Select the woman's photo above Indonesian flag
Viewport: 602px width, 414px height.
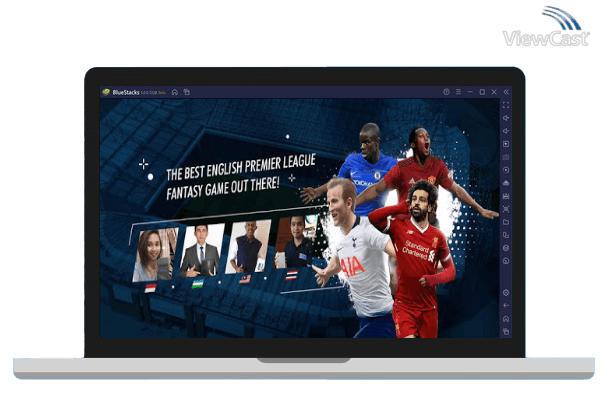click(x=155, y=255)
